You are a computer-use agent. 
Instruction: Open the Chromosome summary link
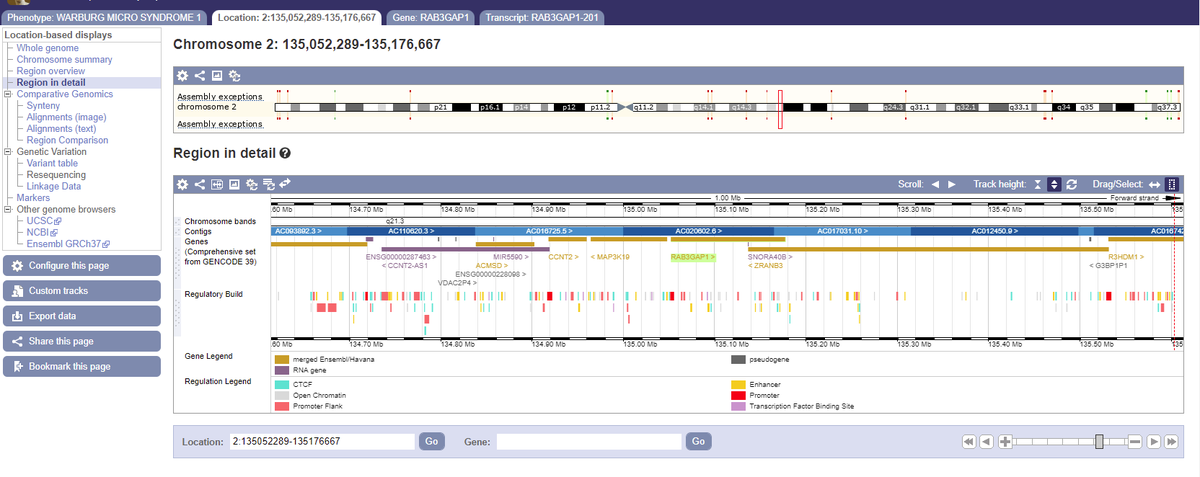64,60
